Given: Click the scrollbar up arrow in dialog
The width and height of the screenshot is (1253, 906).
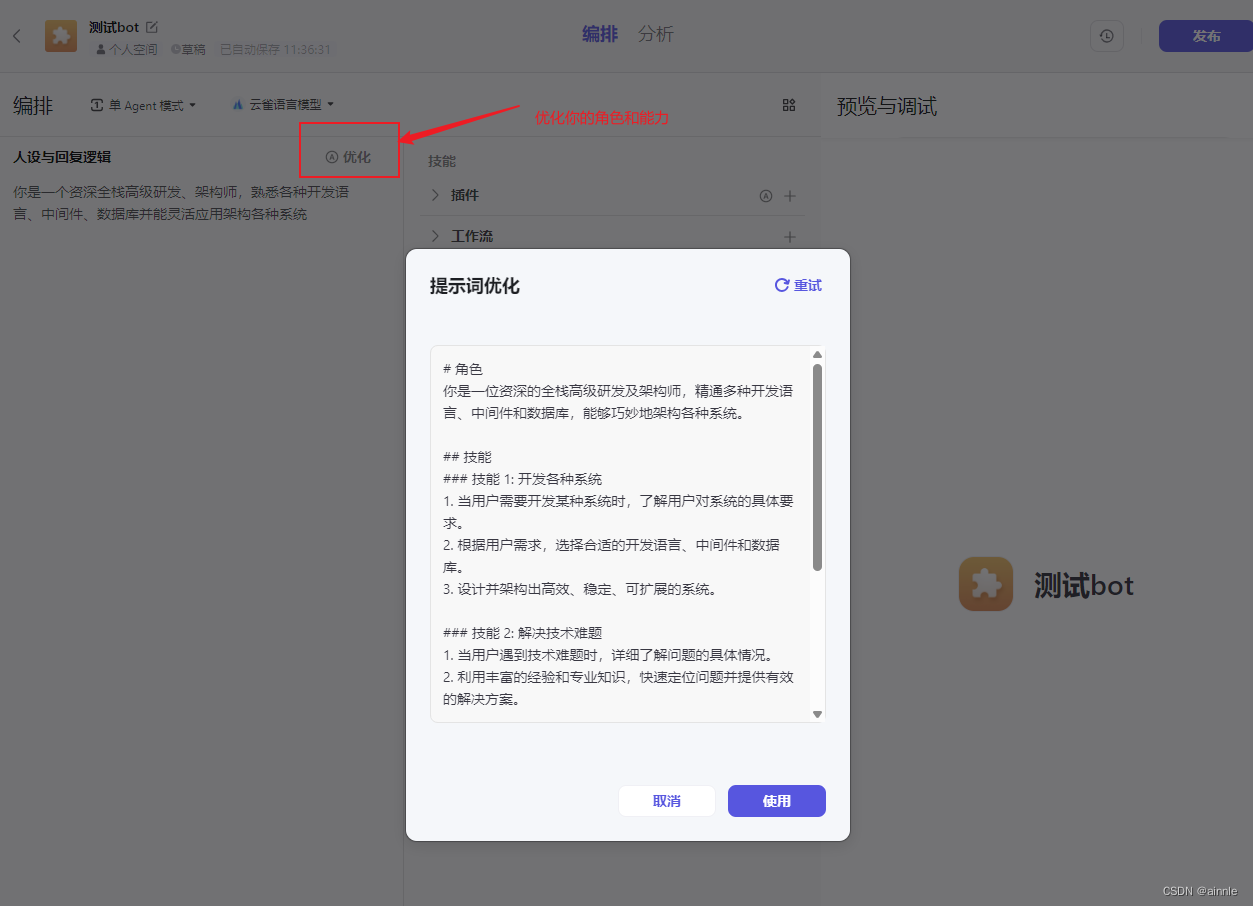Looking at the screenshot, I should (x=817, y=355).
